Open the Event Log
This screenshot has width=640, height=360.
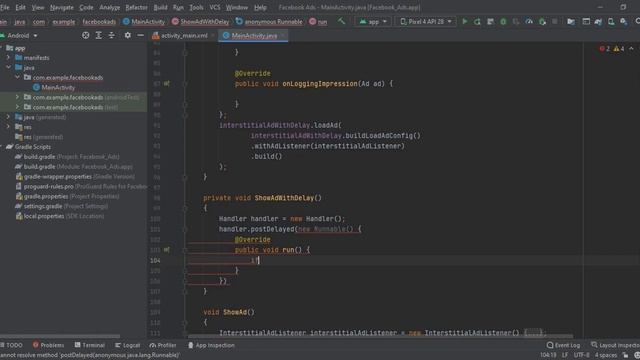[x=563, y=345]
